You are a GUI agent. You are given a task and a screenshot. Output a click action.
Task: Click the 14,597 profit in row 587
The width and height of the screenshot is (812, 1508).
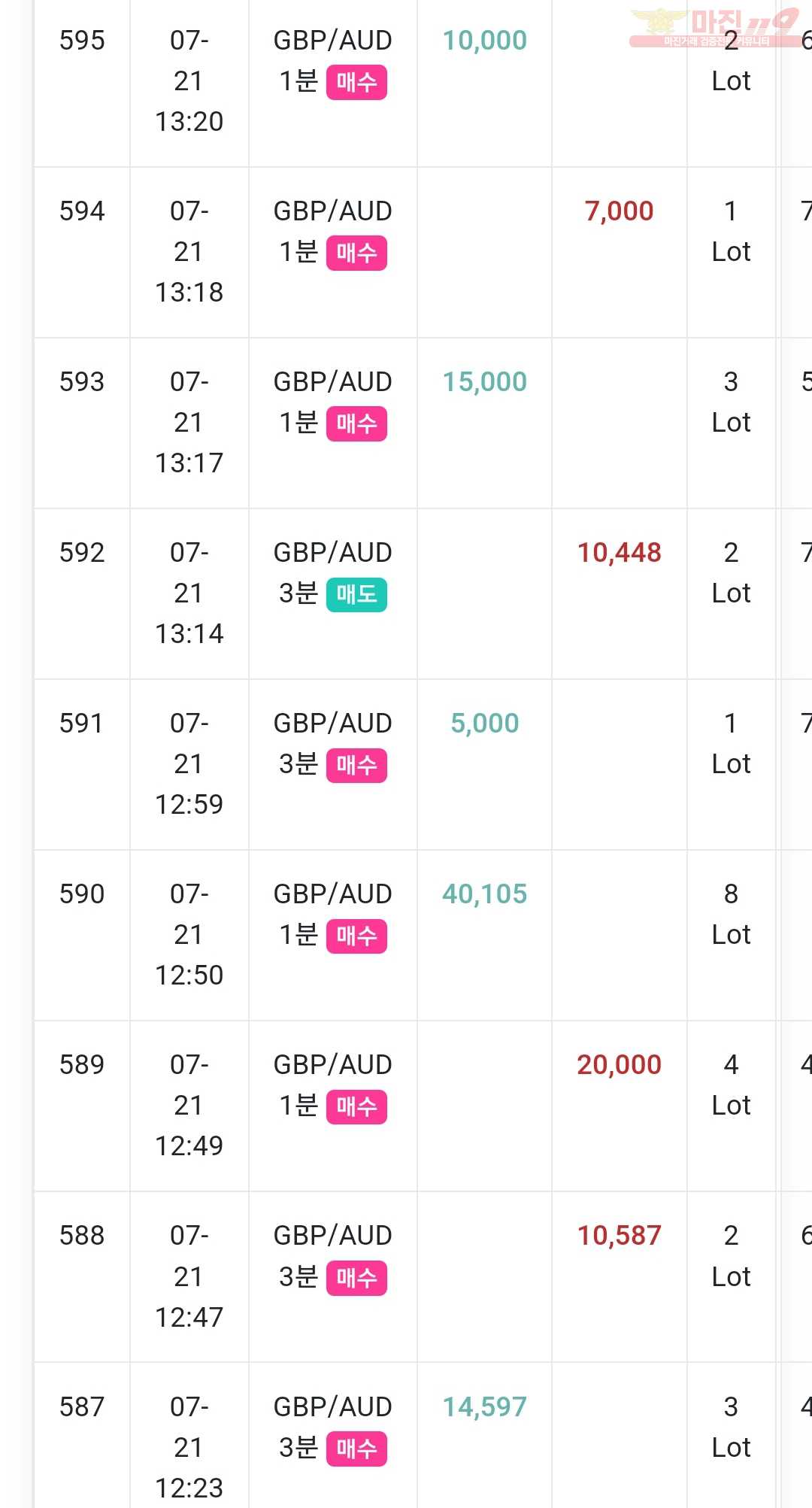pyautogui.click(x=485, y=1406)
